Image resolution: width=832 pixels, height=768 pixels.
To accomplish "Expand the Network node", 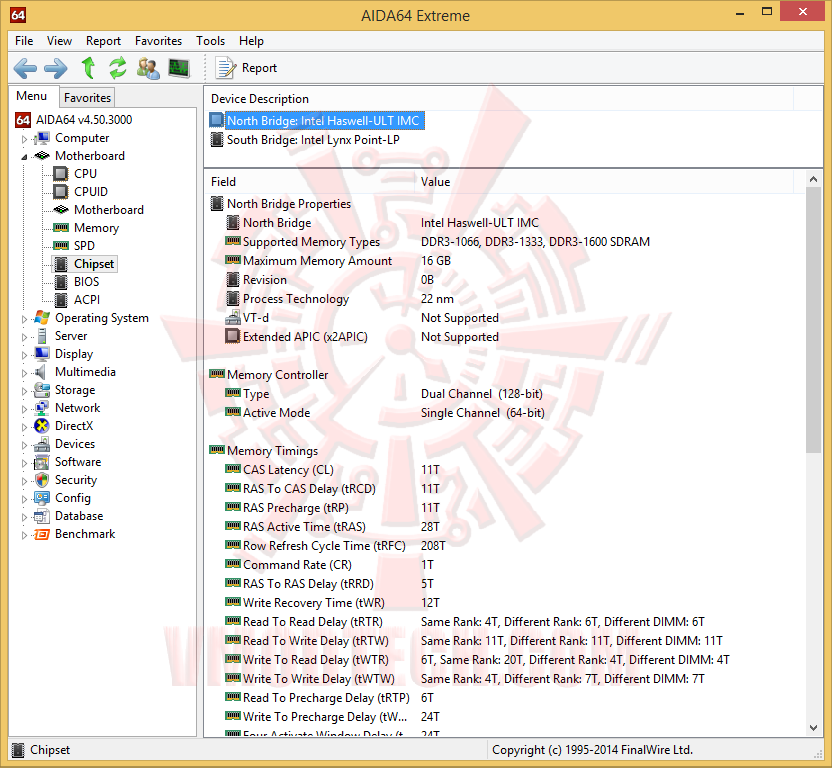I will coord(24,409).
